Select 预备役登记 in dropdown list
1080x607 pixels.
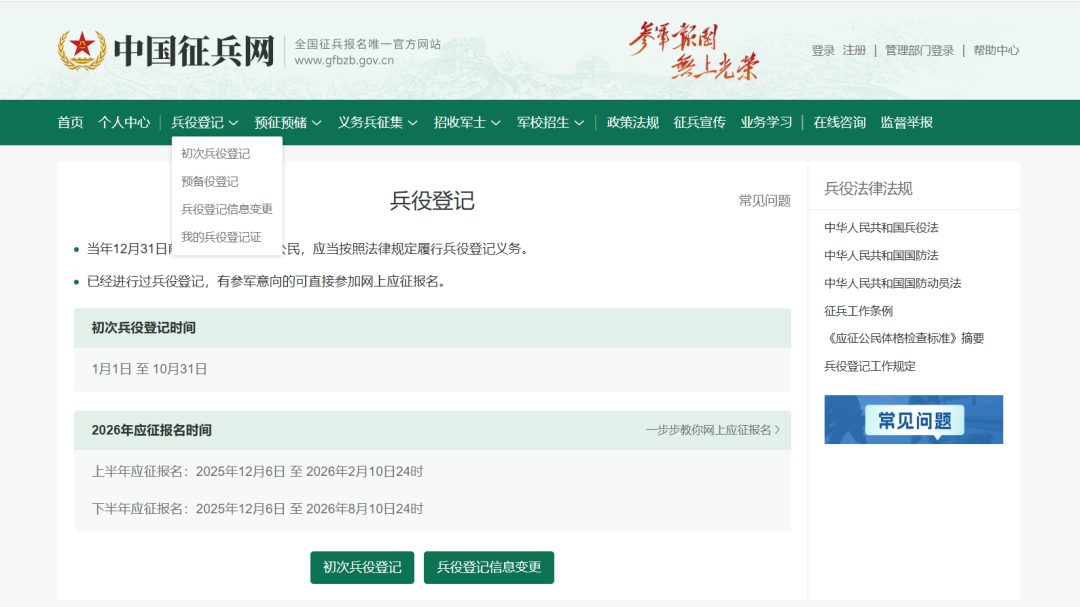pos(209,181)
